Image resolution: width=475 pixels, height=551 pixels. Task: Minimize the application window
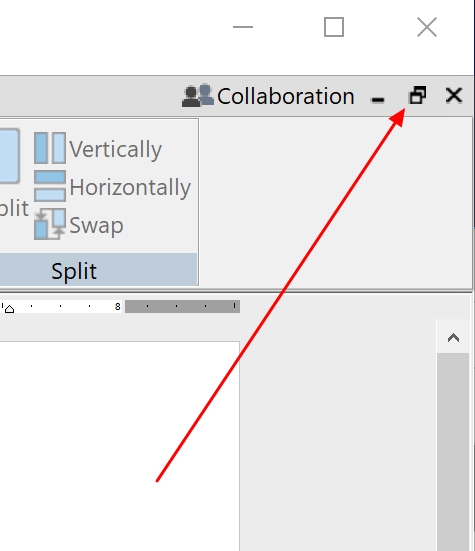coord(243,27)
